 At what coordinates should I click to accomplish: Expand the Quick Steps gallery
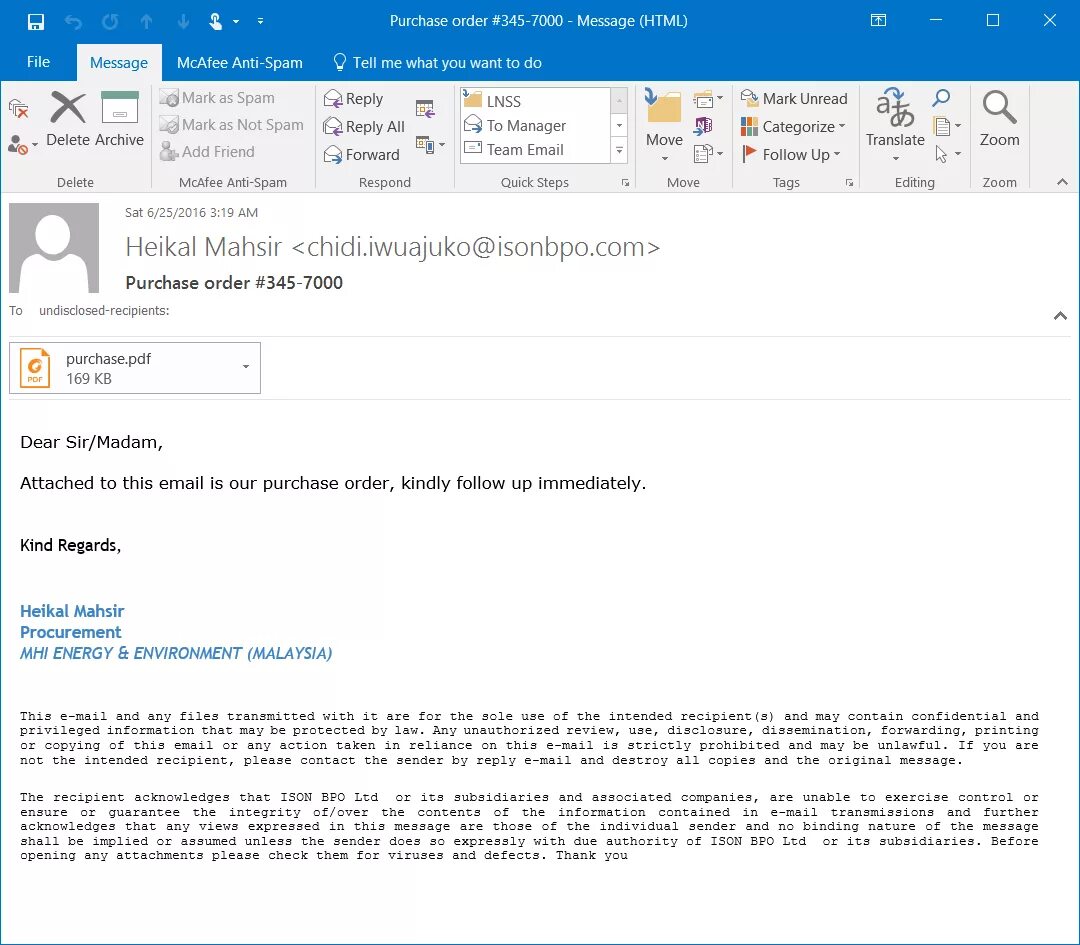click(x=619, y=150)
